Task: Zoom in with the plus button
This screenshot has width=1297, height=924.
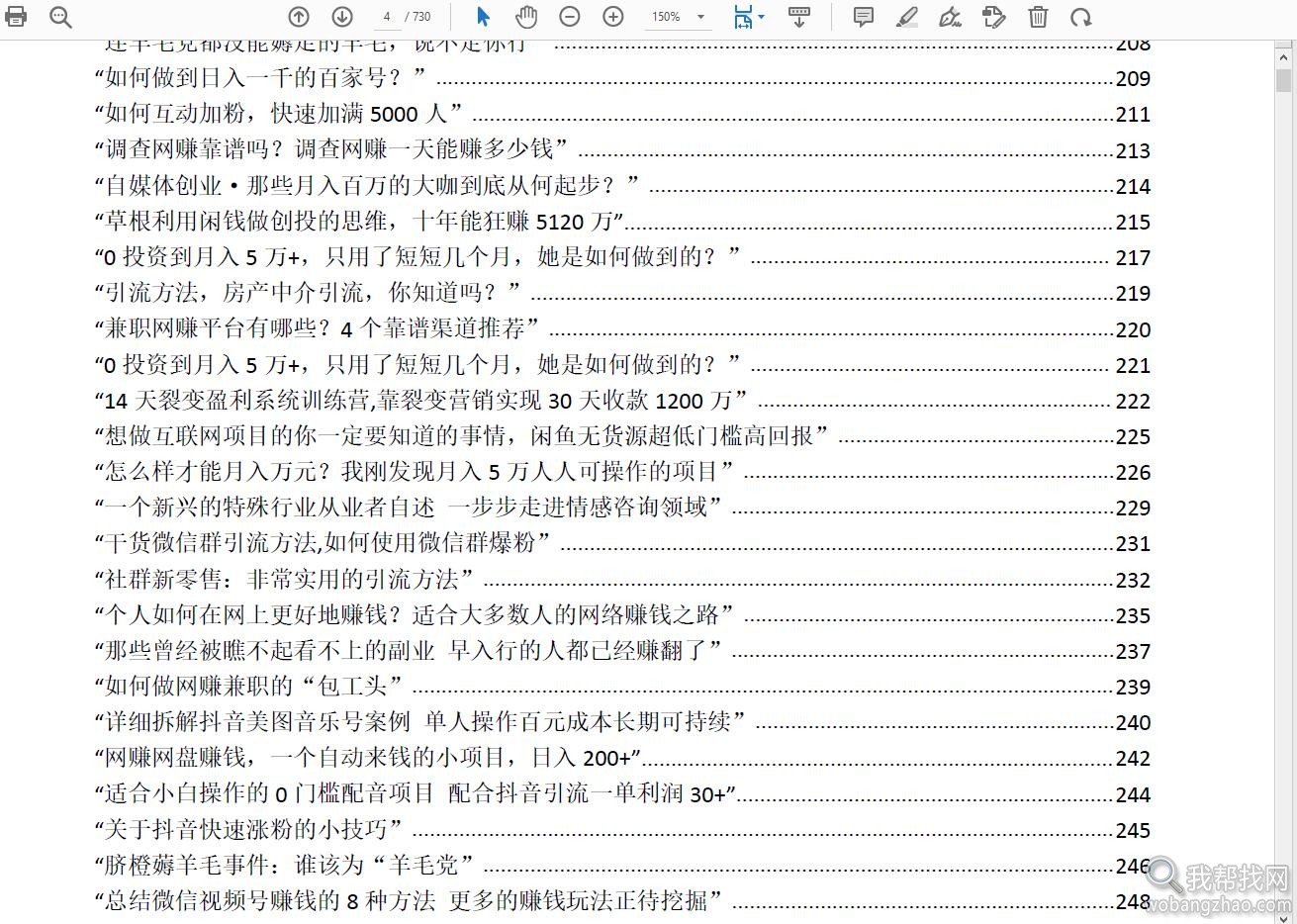Action: [x=613, y=16]
